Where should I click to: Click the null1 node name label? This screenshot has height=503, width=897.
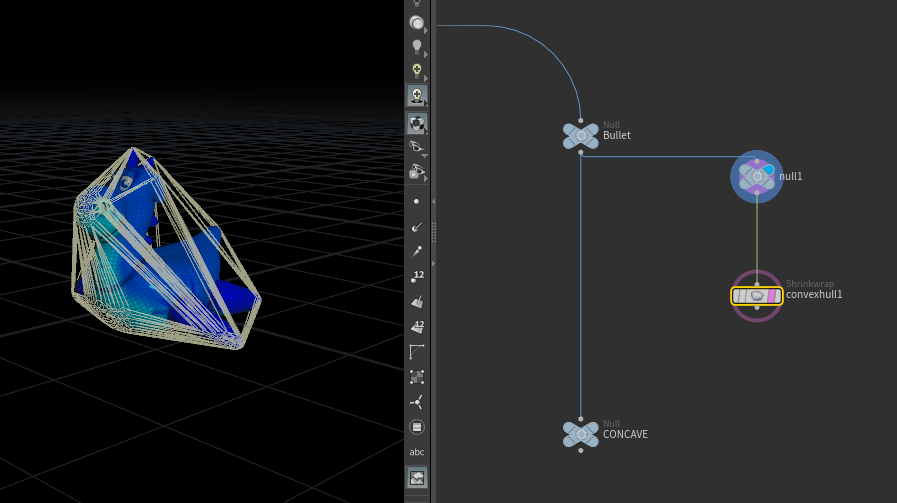[x=791, y=177]
